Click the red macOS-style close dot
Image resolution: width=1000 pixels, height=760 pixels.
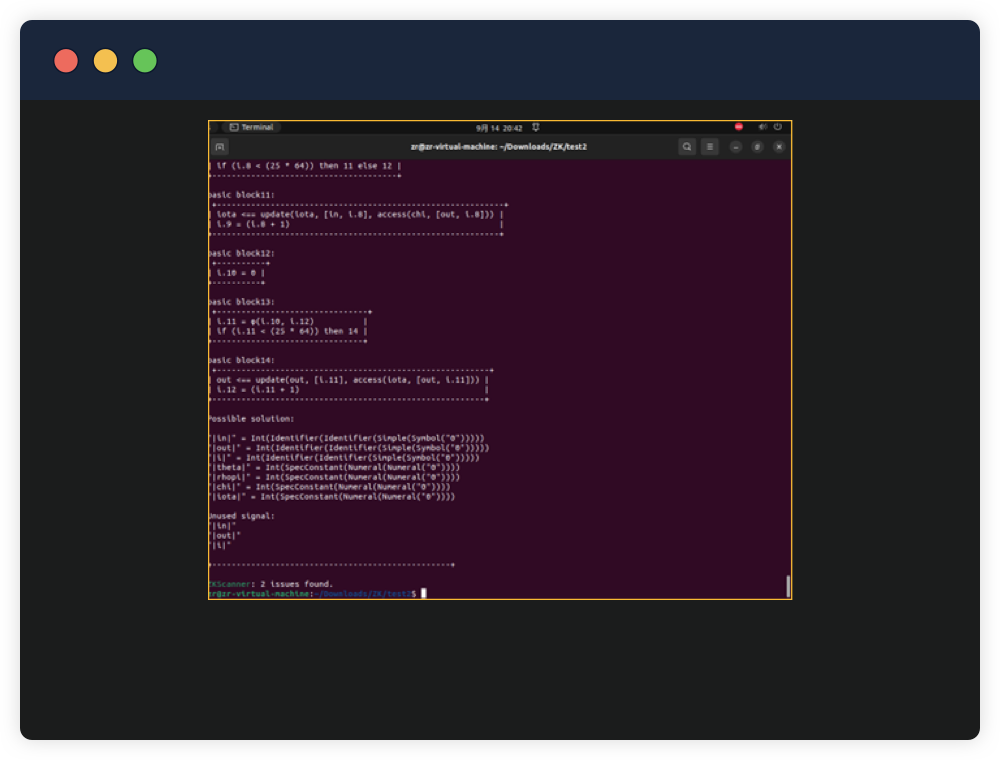(x=66, y=61)
